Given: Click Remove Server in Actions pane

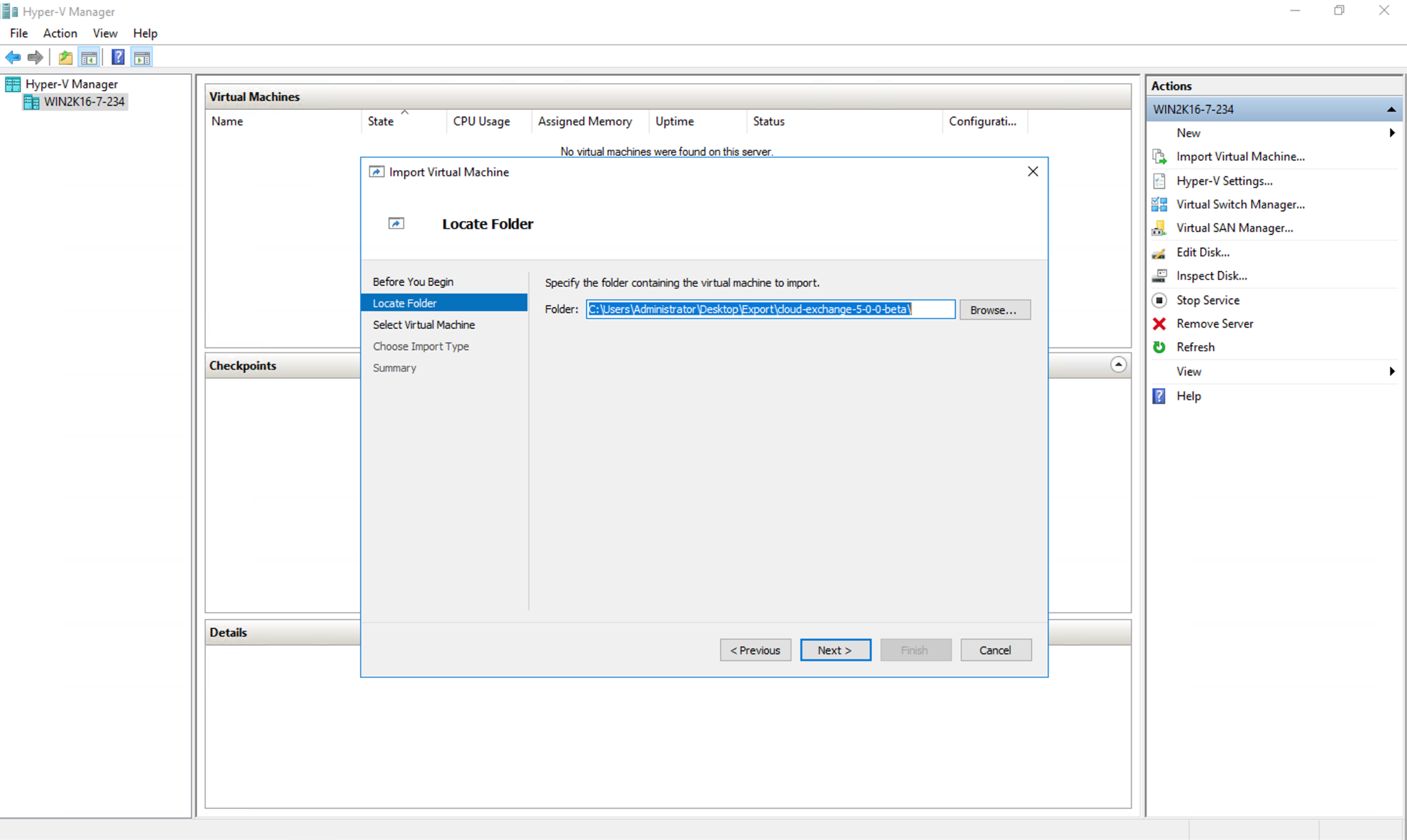Looking at the screenshot, I should point(1215,323).
